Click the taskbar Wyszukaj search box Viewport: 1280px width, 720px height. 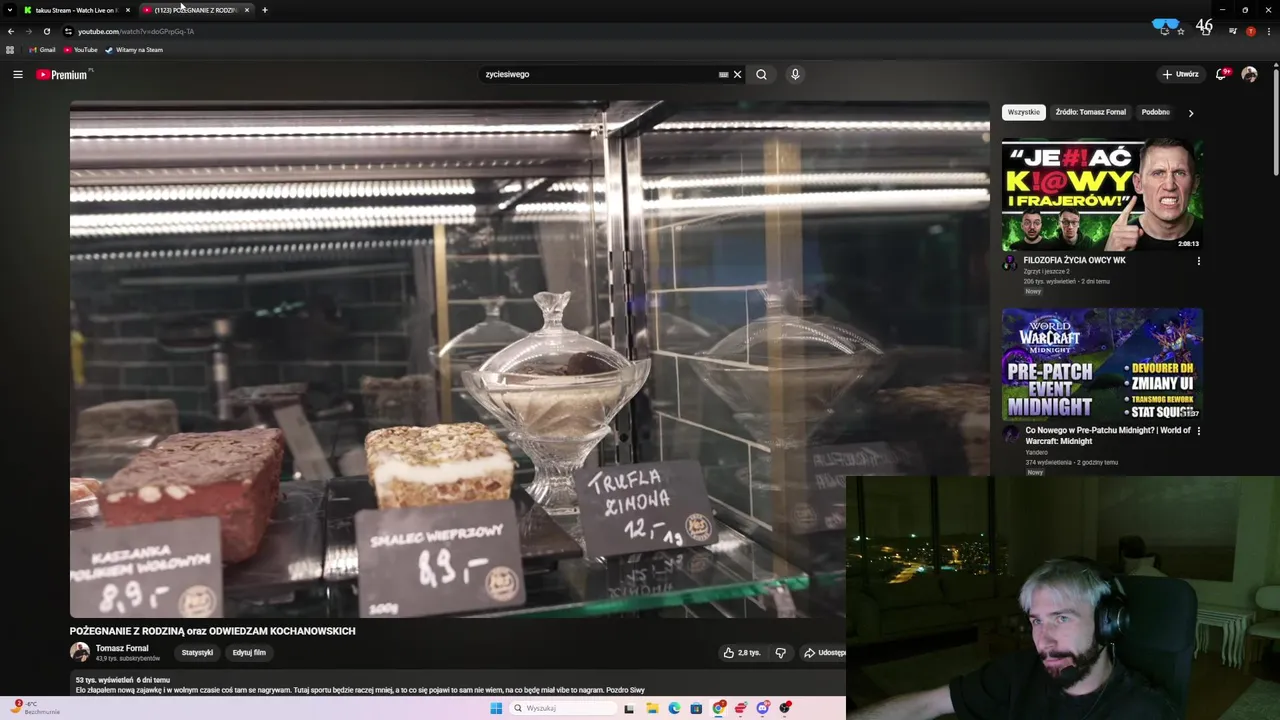pos(565,708)
